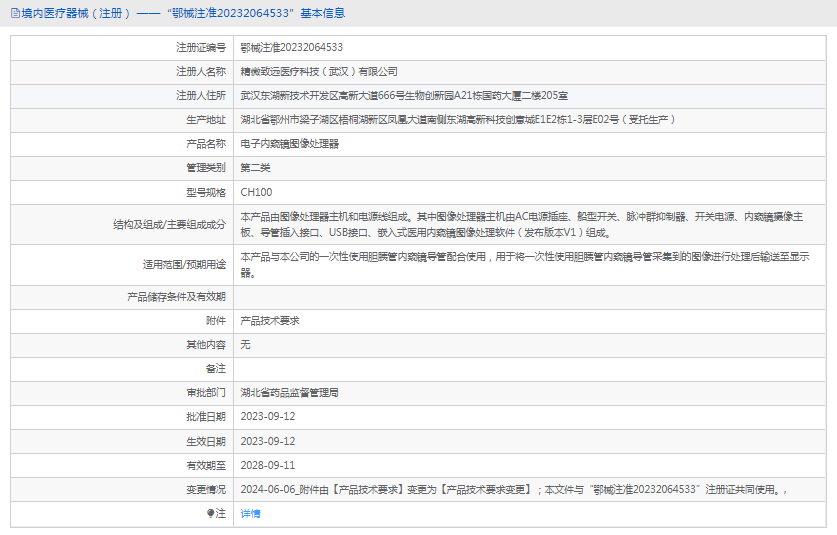This screenshot has width=837, height=535.
Task: Click the bulb icon beside 注 label
Action: pos(210,514)
